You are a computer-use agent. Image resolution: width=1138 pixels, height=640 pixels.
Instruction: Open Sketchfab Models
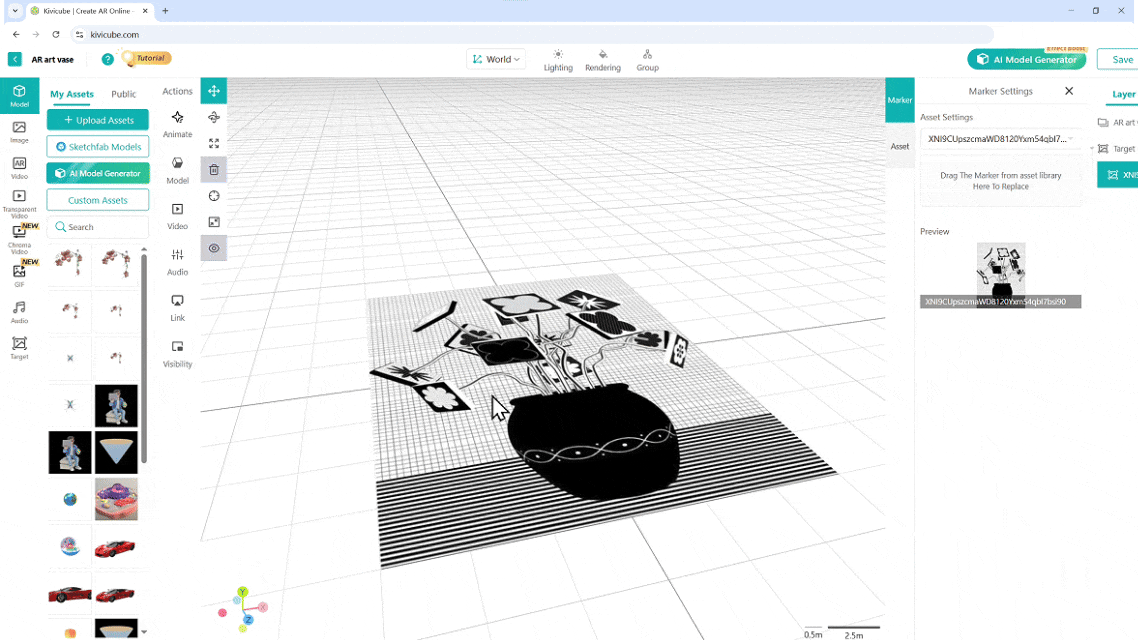point(98,147)
